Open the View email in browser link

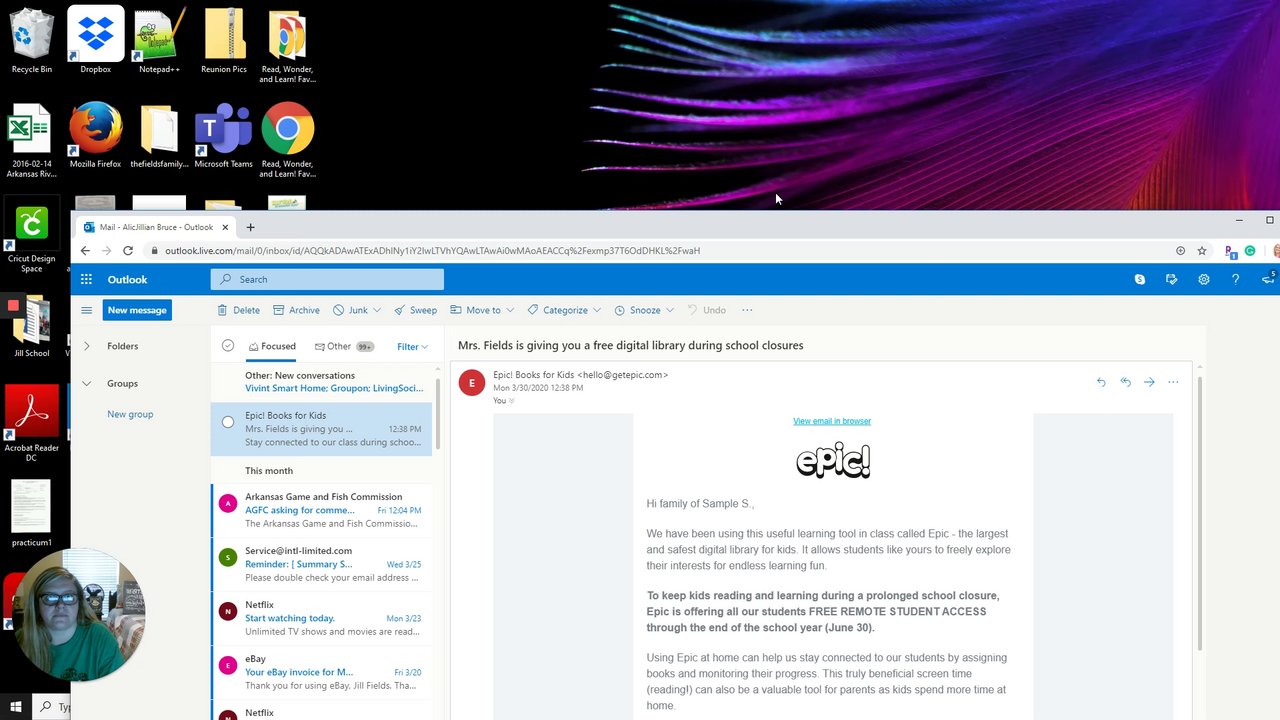tap(832, 421)
